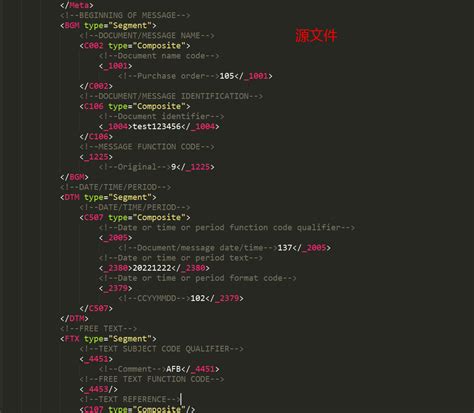The height and width of the screenshot is (413, 474).
Task: Click the TEXT REFERENCE comment line
Action: click(x=130, y=399)
